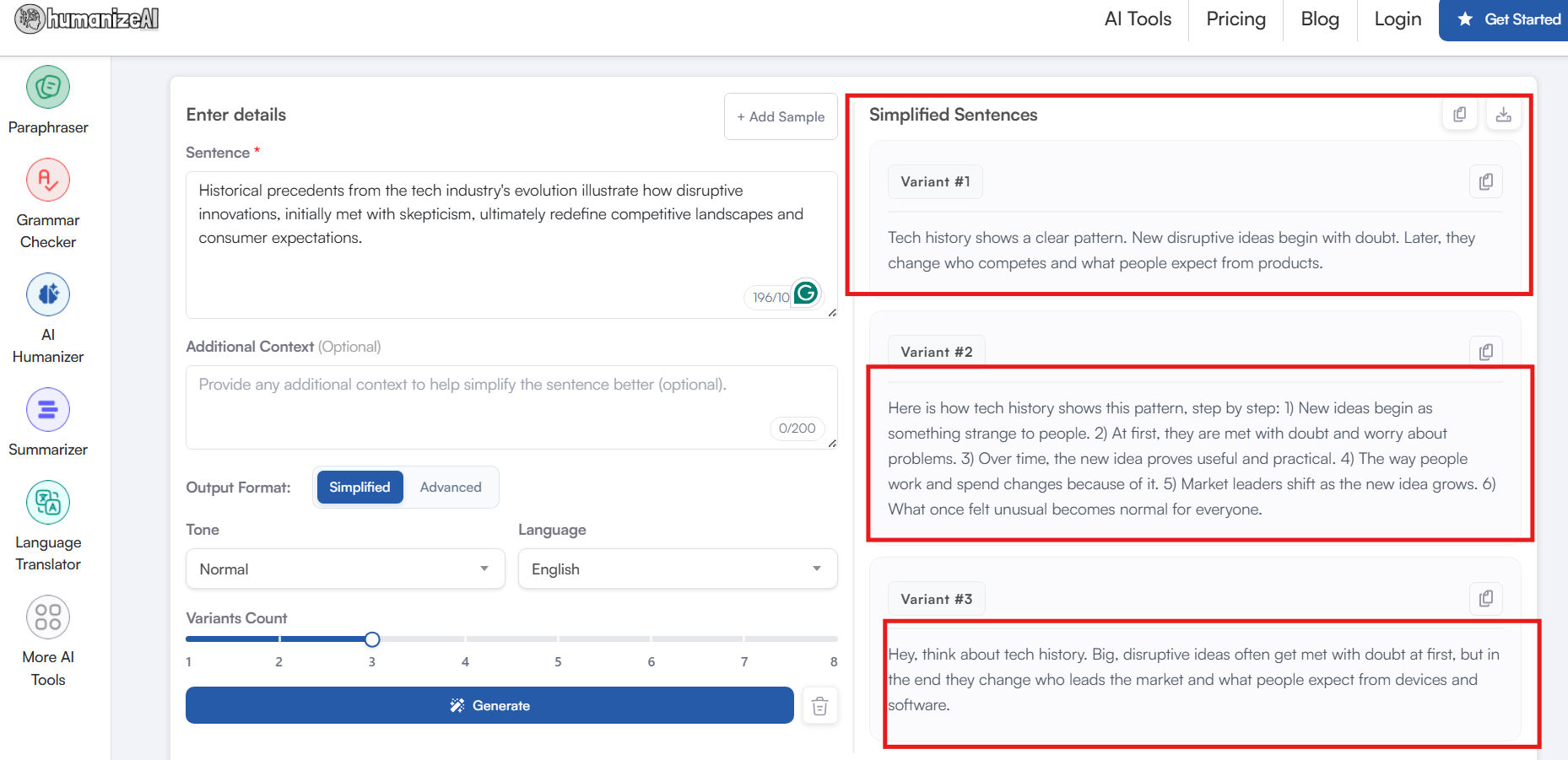Copy all simplified sentences
Image resolution: width=1568 pixels, height=760 pixels.
pyautogui.click(x=1459, y=115)
